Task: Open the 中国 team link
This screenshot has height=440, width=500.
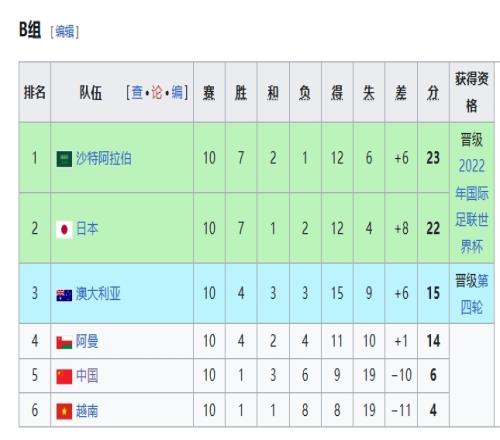Action: [87, 376]
